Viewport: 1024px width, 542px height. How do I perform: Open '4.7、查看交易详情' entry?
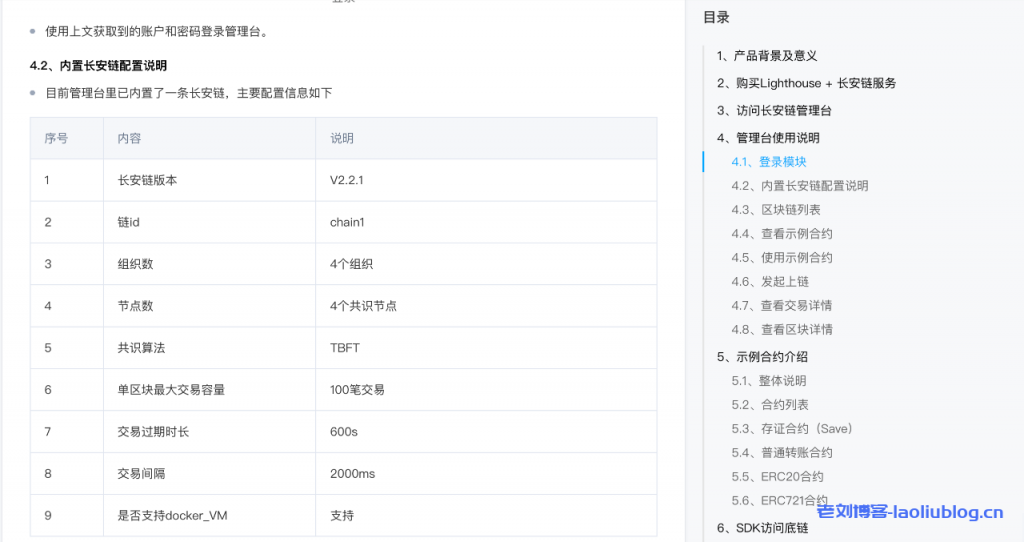pos(781,306)
